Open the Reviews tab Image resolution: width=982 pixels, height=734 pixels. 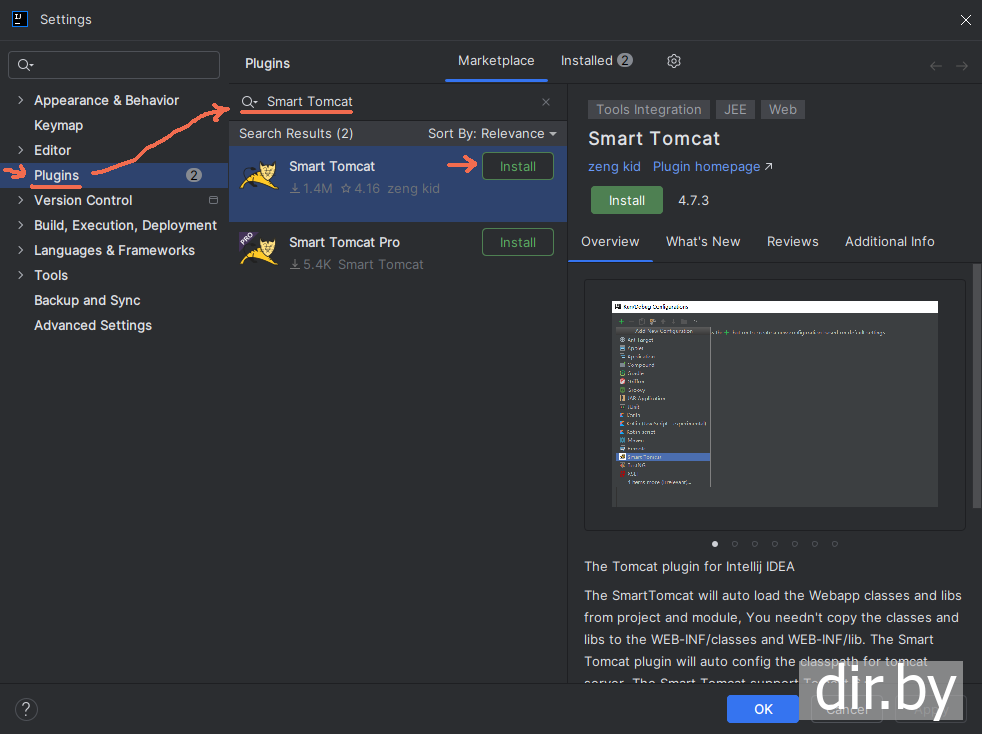click(792, 241)
